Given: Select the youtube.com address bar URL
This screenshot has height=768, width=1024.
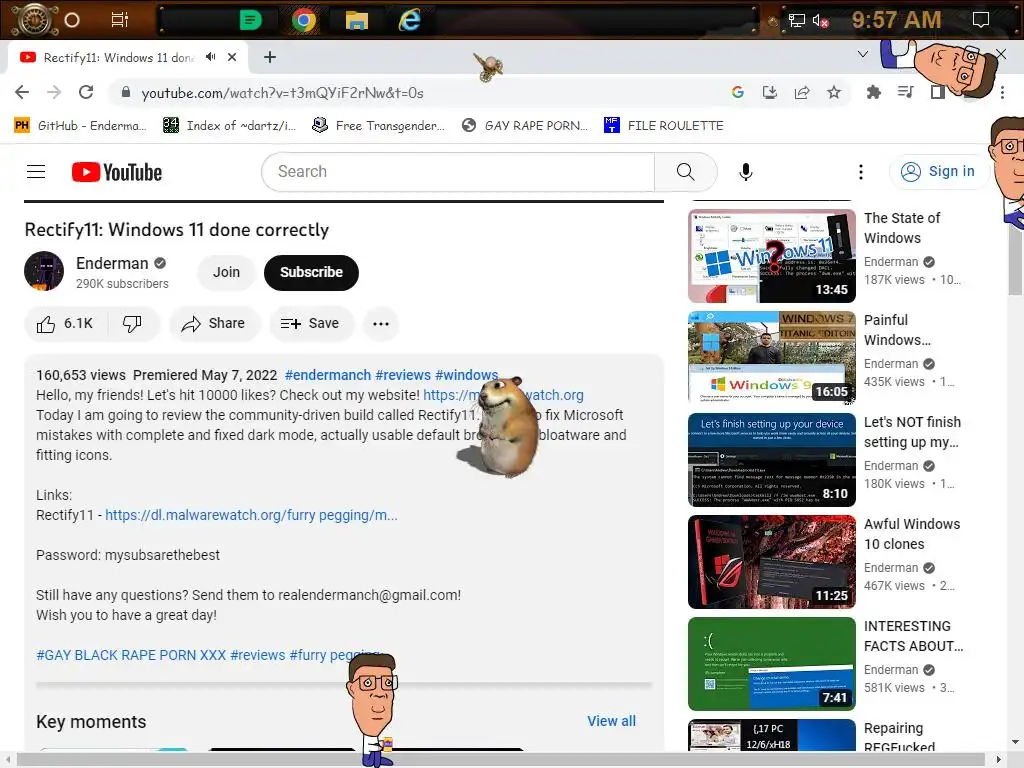Looking at the screenshot, I should click(x=283, y=93).
